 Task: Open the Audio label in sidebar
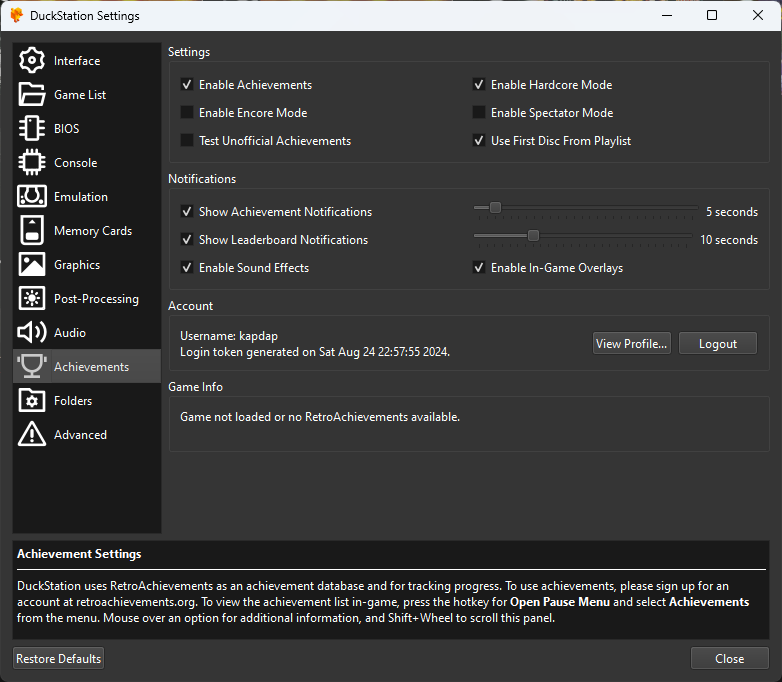[70, 332]
